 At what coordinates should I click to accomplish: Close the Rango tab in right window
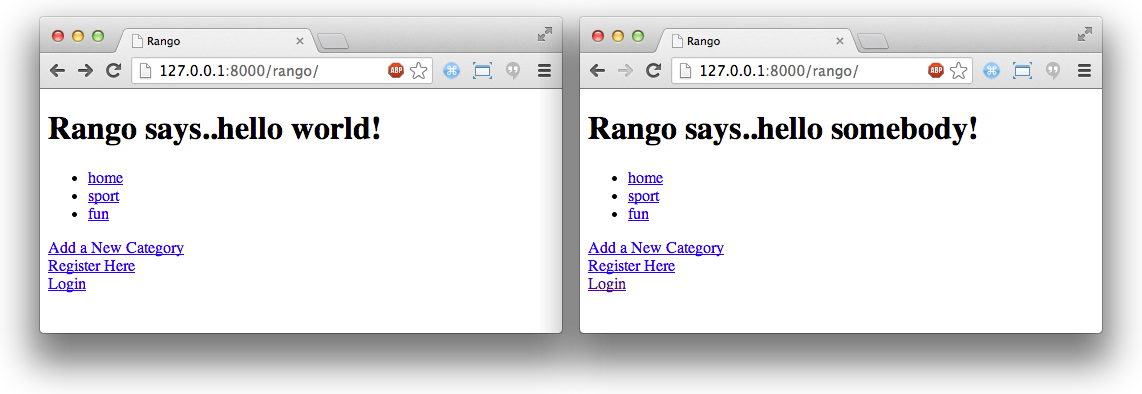coord(840,42)
